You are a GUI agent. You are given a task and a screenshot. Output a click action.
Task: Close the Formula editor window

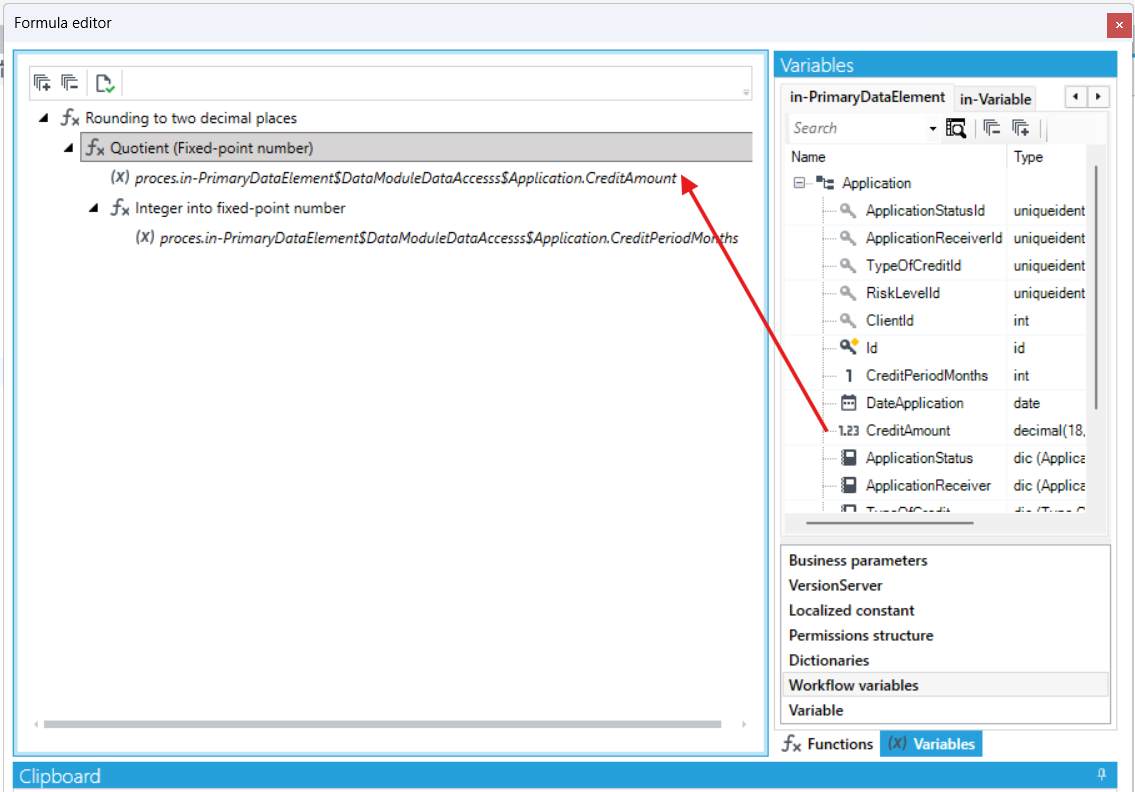(x=1119, y=25)
